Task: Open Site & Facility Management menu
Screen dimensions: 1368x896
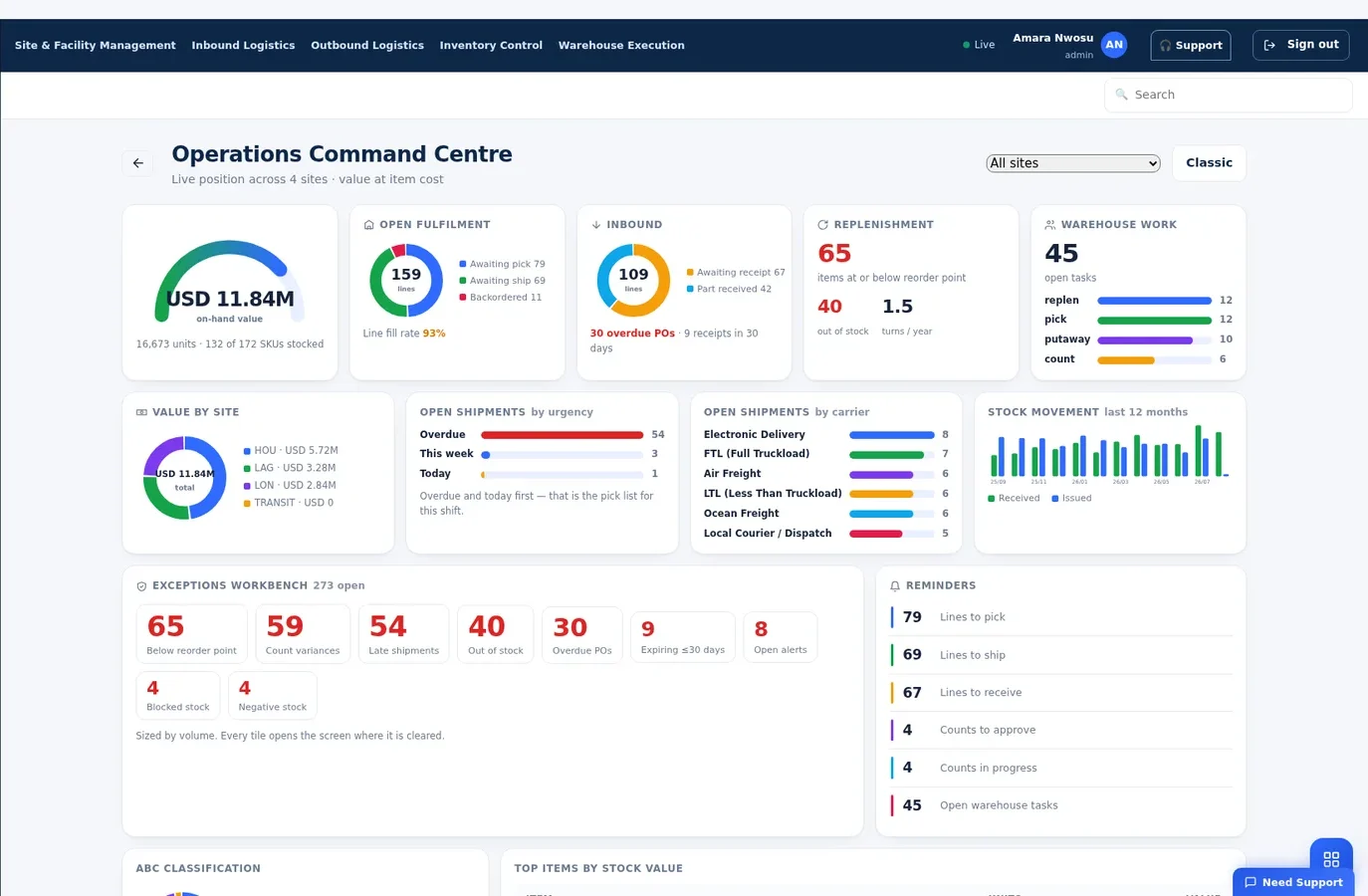Action: click(96, 46)
